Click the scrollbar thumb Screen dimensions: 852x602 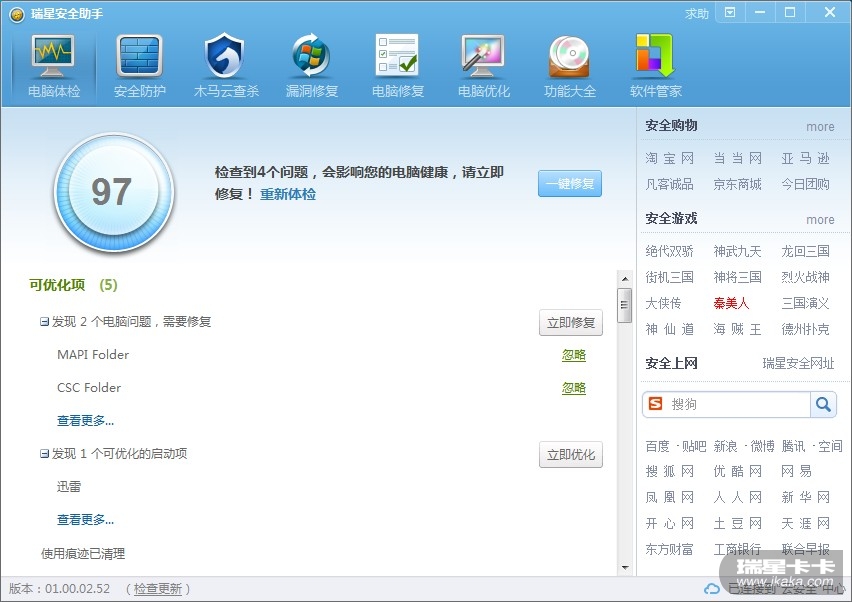point(625,305)
